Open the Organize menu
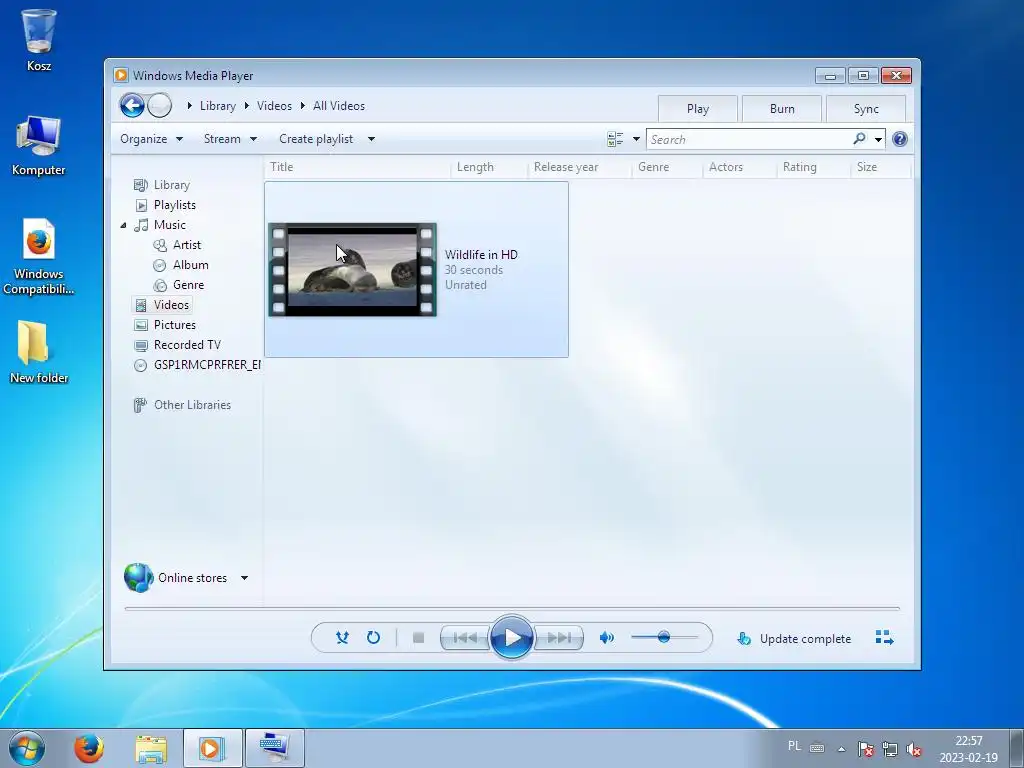The image size is (1024, 768). 151,139
